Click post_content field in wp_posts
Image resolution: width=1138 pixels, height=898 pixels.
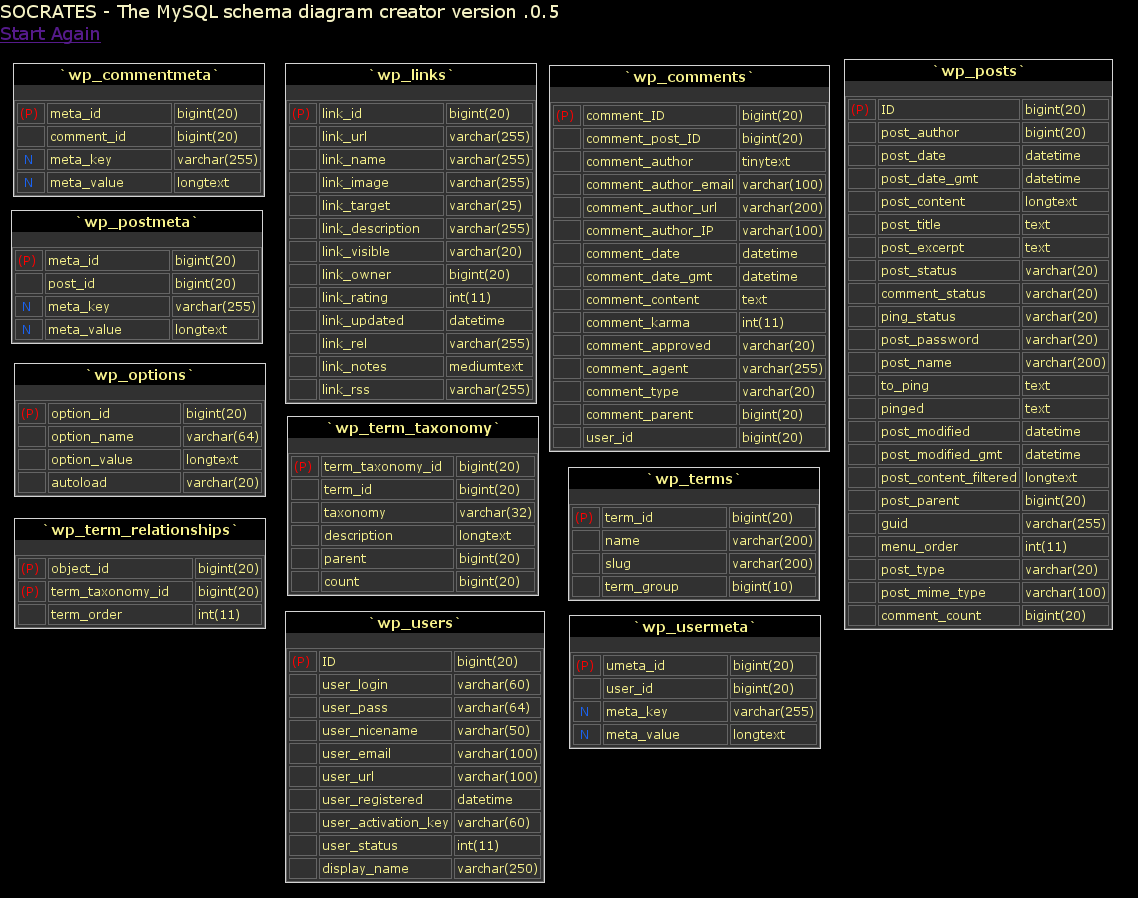point(949,202)
